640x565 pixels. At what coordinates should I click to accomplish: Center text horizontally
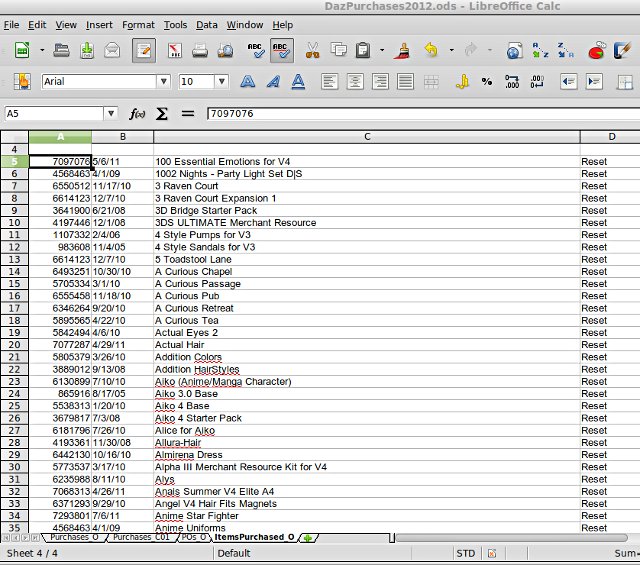tap(355, 82)
